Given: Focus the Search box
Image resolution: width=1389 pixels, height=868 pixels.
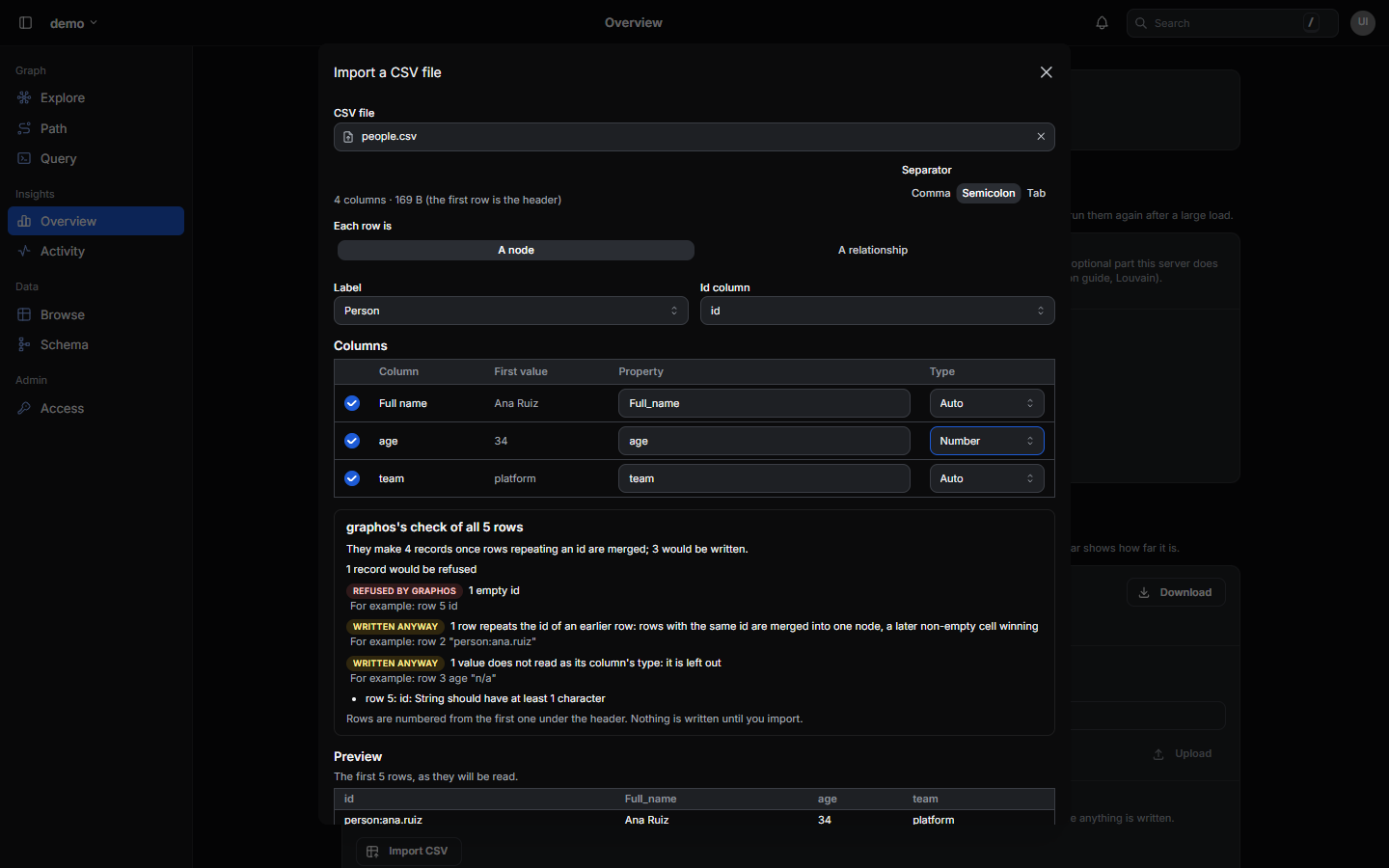Looking at the screenshot, I should pyautogui.click(x=1233, y=23).
